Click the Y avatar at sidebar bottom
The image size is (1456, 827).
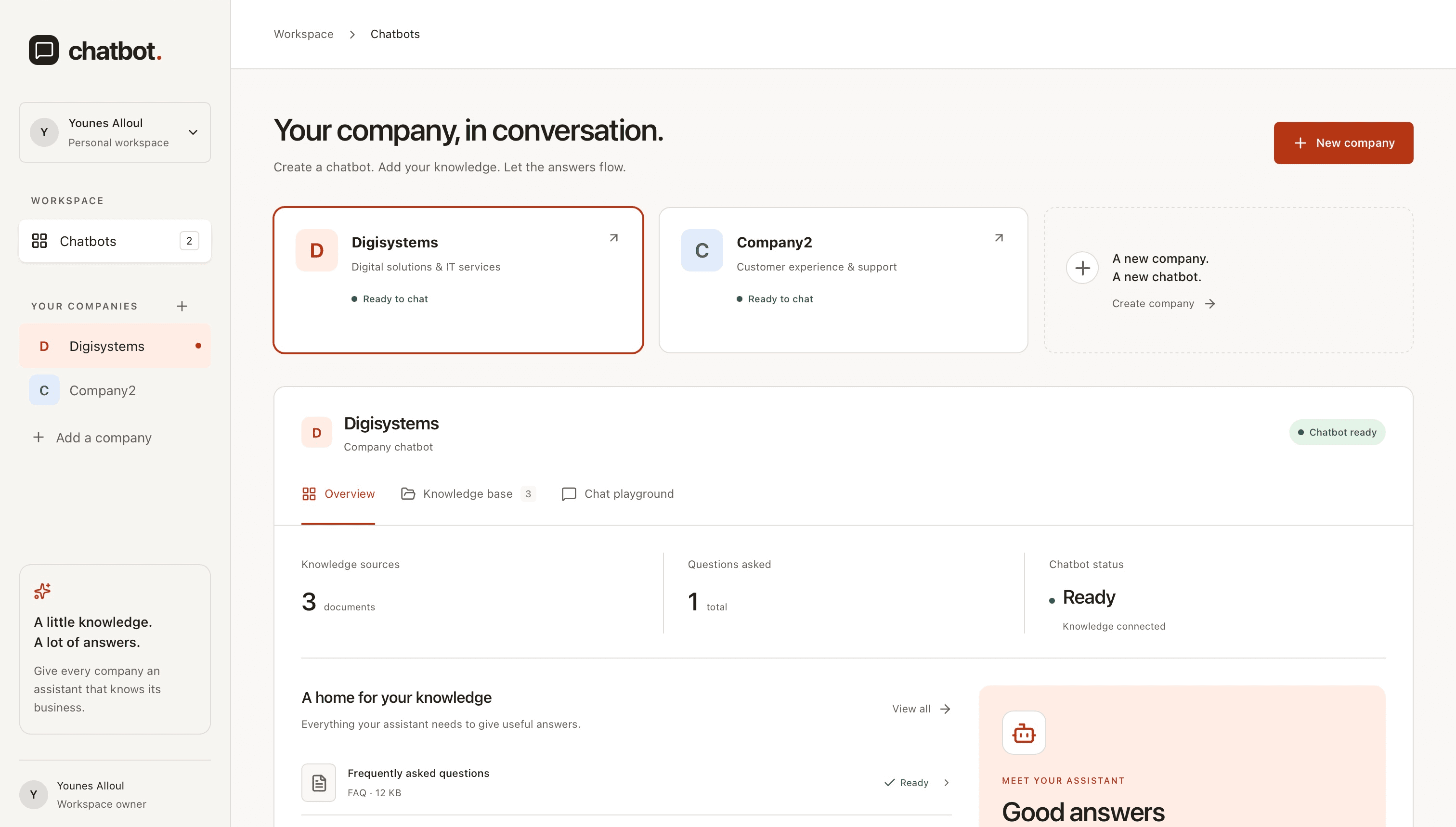pyautogui.click(x=34, y=794)
